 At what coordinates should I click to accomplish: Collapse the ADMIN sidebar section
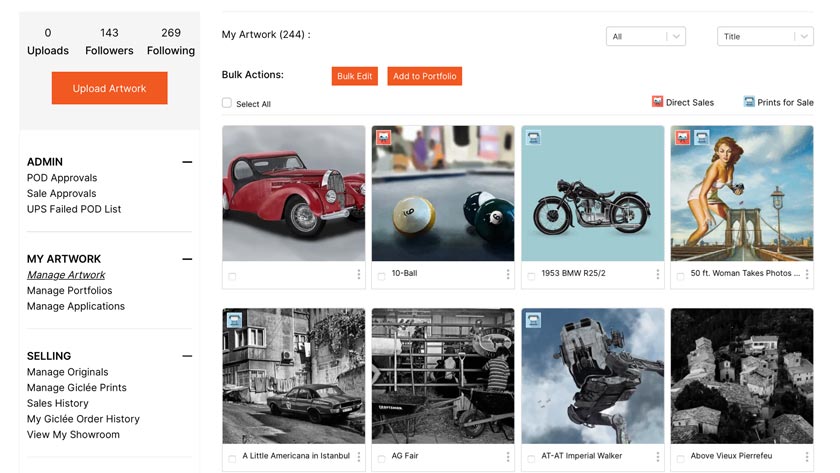click(187, 162)
